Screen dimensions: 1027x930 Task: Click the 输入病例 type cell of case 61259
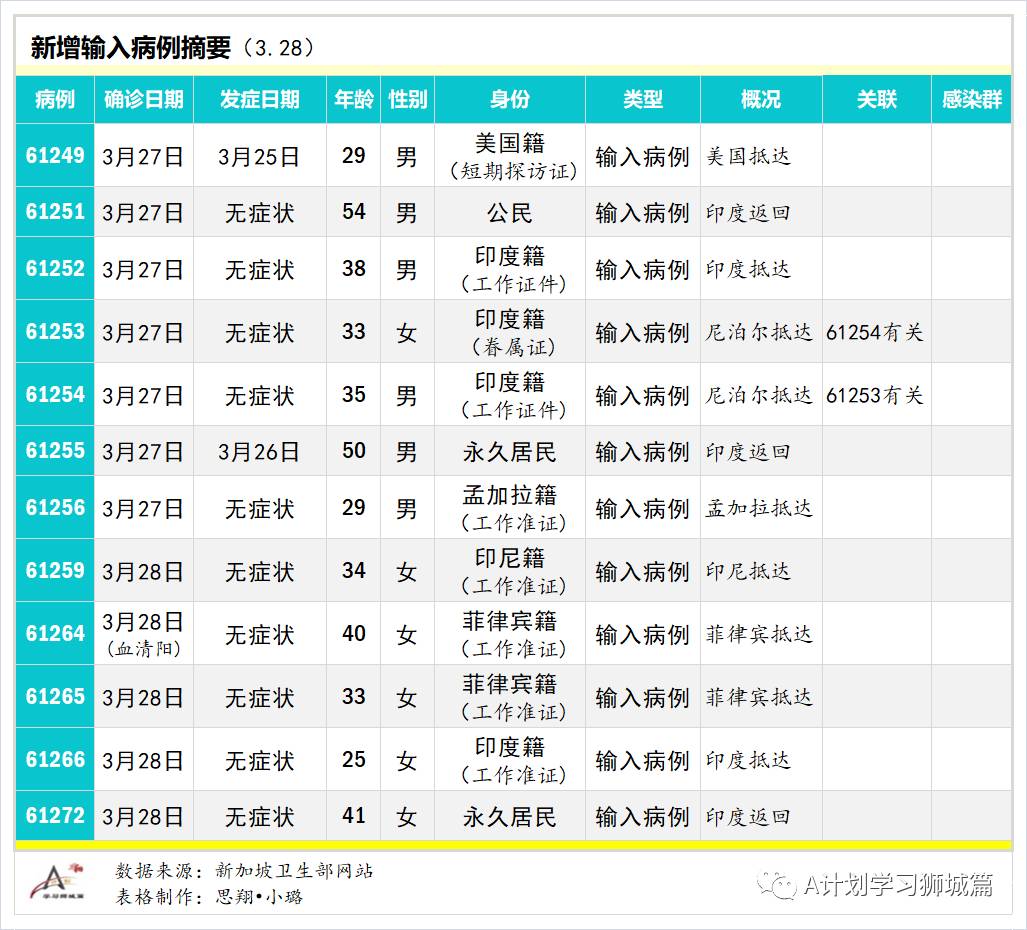(x=640, y=571)
